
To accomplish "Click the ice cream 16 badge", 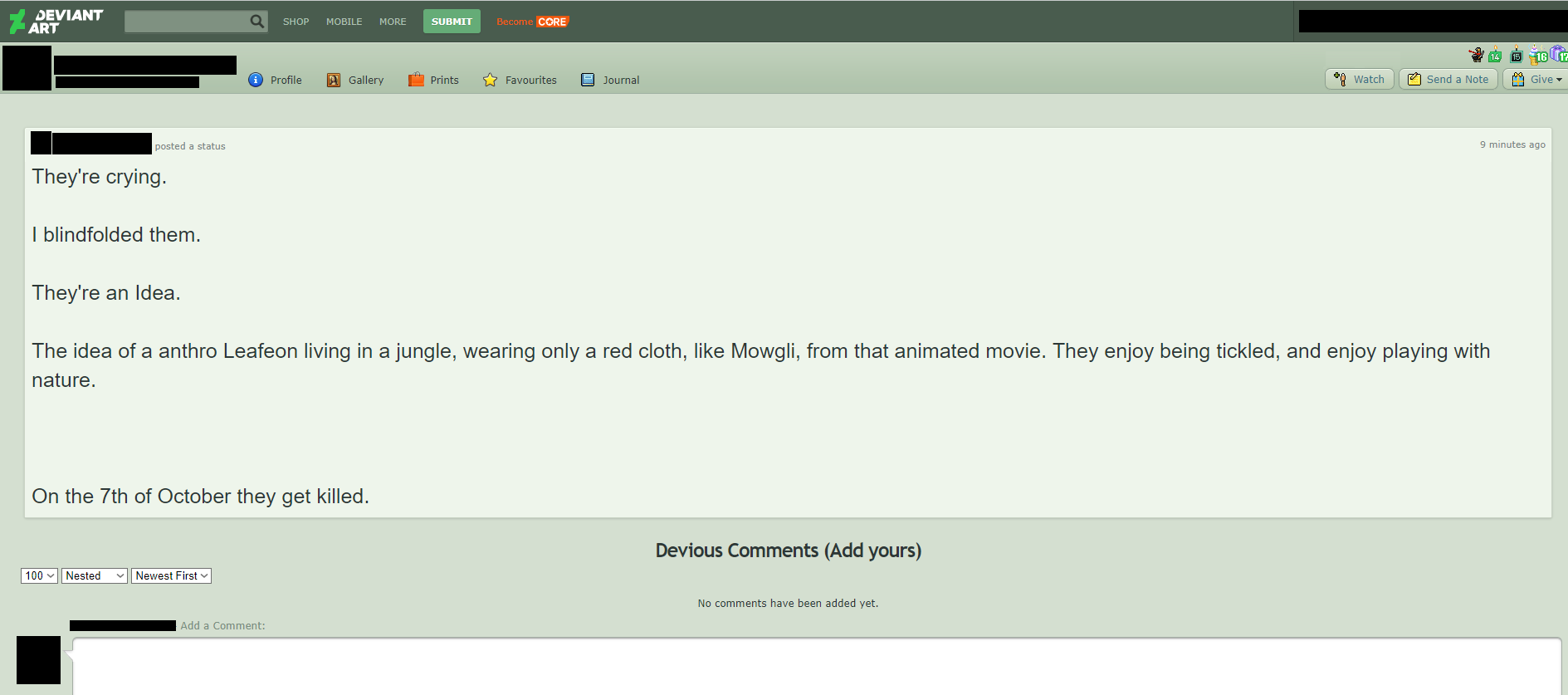I will pos(1538,55).
